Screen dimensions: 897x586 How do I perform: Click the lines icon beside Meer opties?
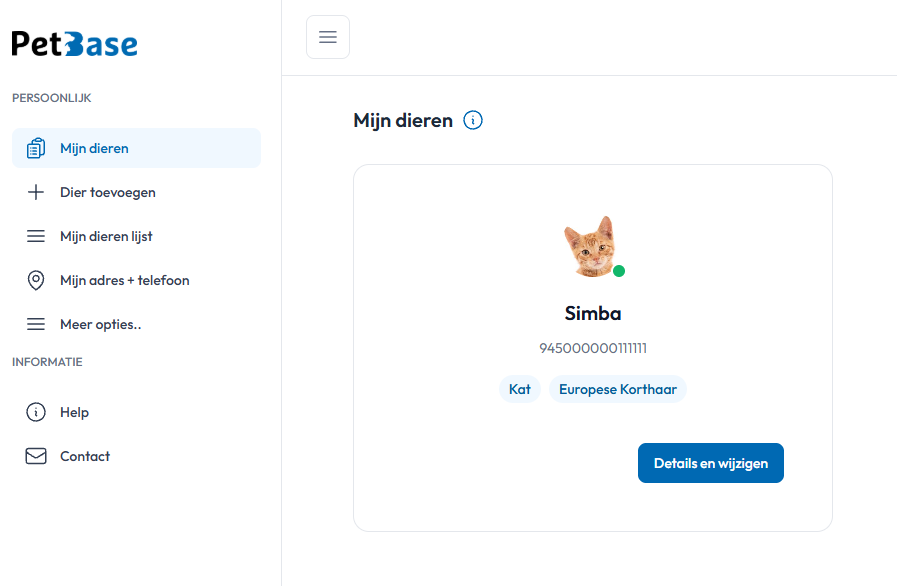click(x=36, y=324)
